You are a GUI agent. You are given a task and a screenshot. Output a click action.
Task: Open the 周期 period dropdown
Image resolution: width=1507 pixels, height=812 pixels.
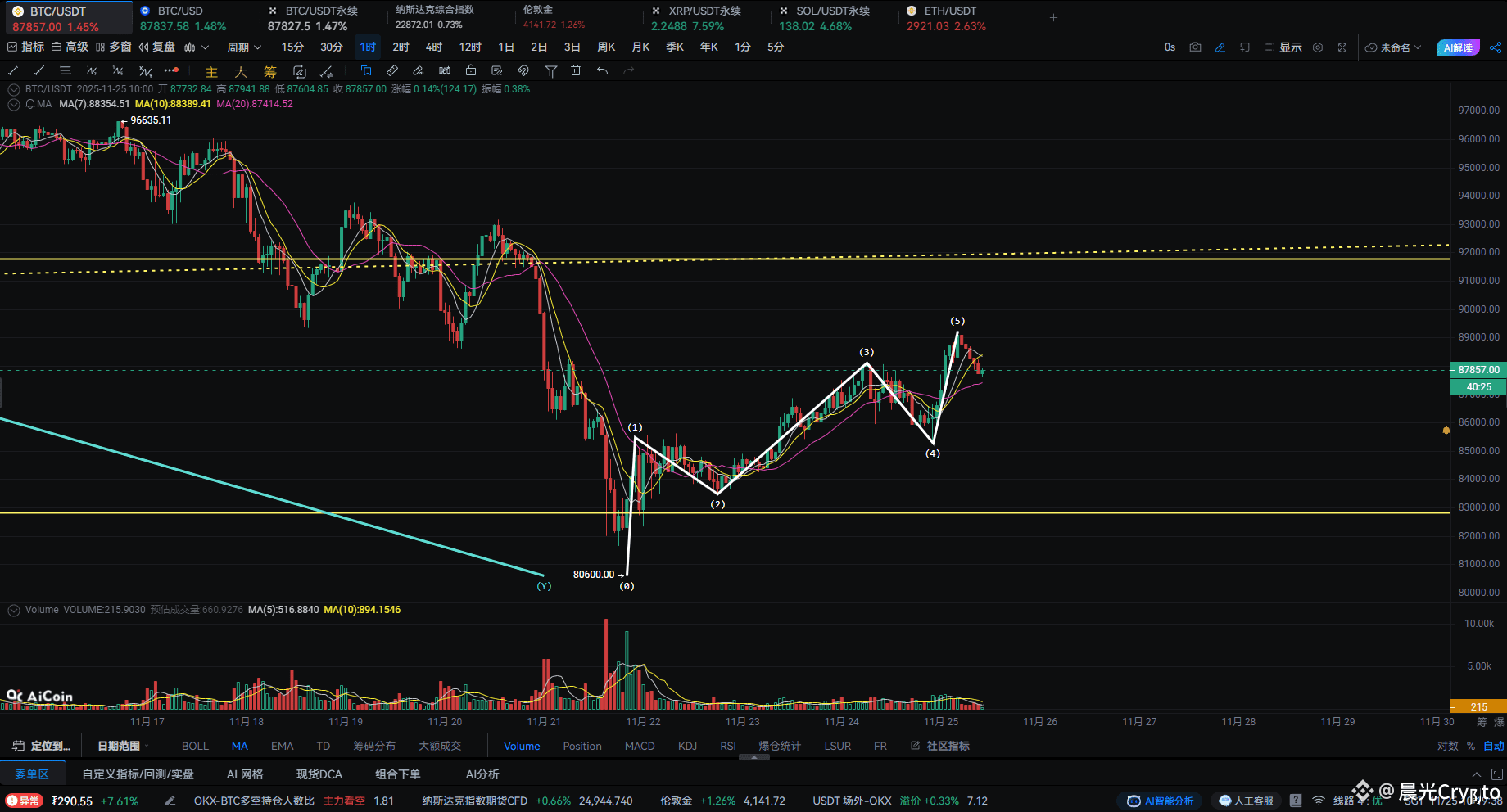(244, 47)
